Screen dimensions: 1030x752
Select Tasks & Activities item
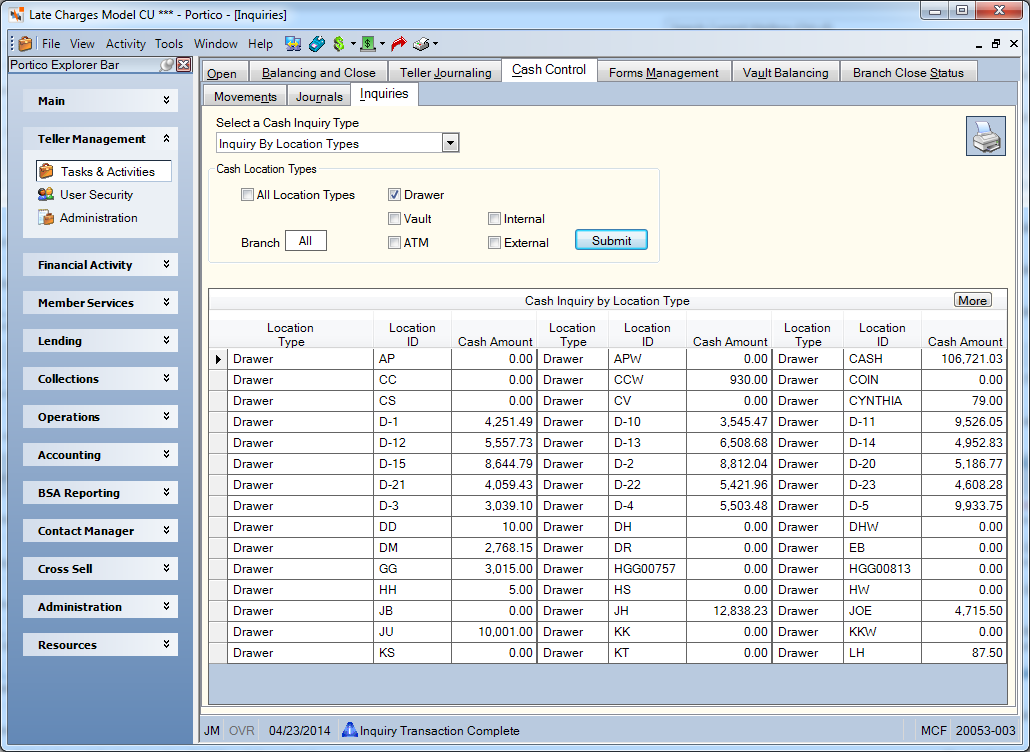(x=104, y=171)
